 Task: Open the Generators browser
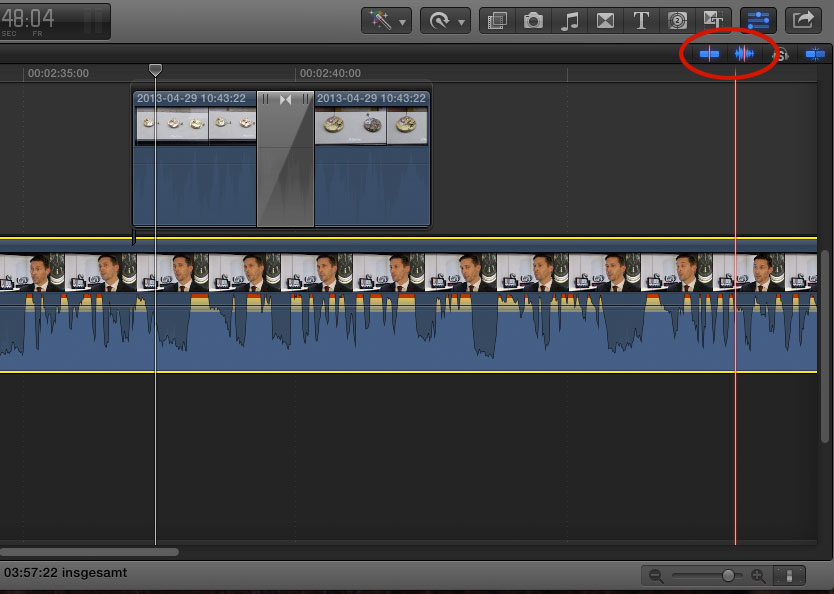click(x=677, y=20)
